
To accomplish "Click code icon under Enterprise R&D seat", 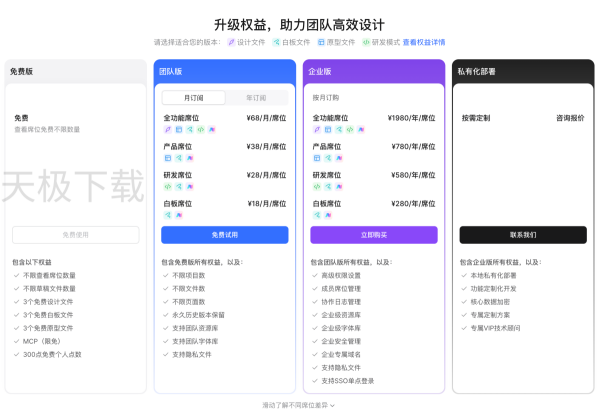I will (x=316, y=186).
